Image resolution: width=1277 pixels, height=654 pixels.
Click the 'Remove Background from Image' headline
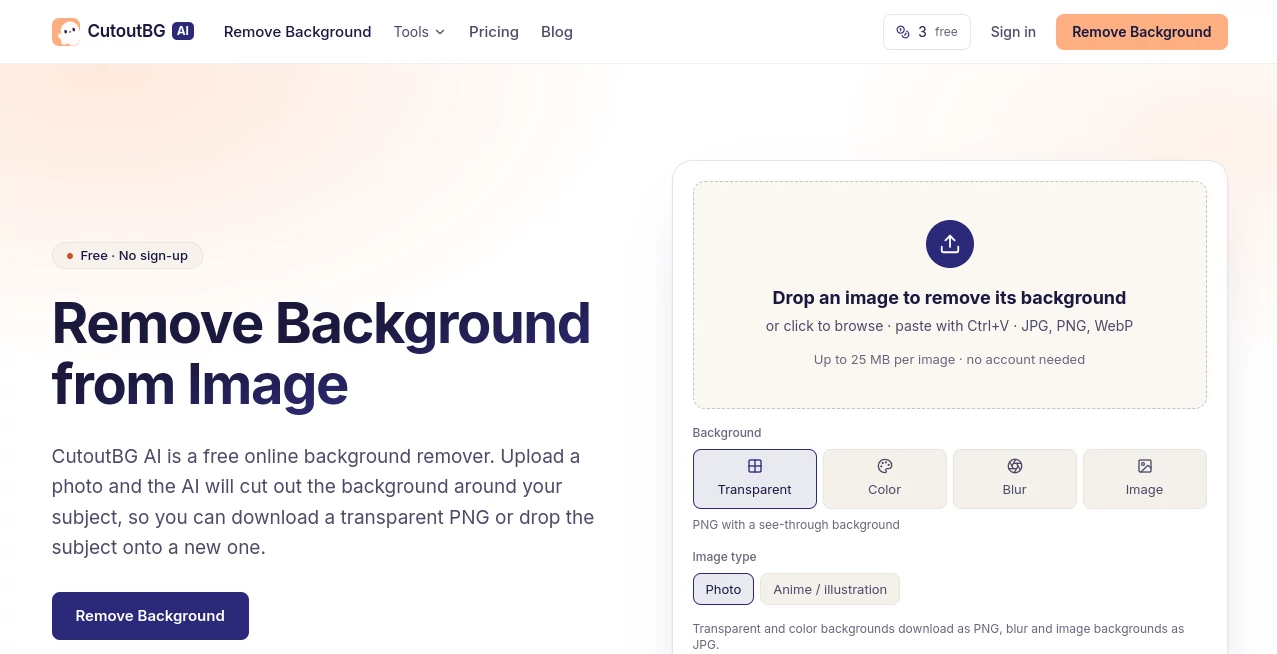tap(322, 354)
